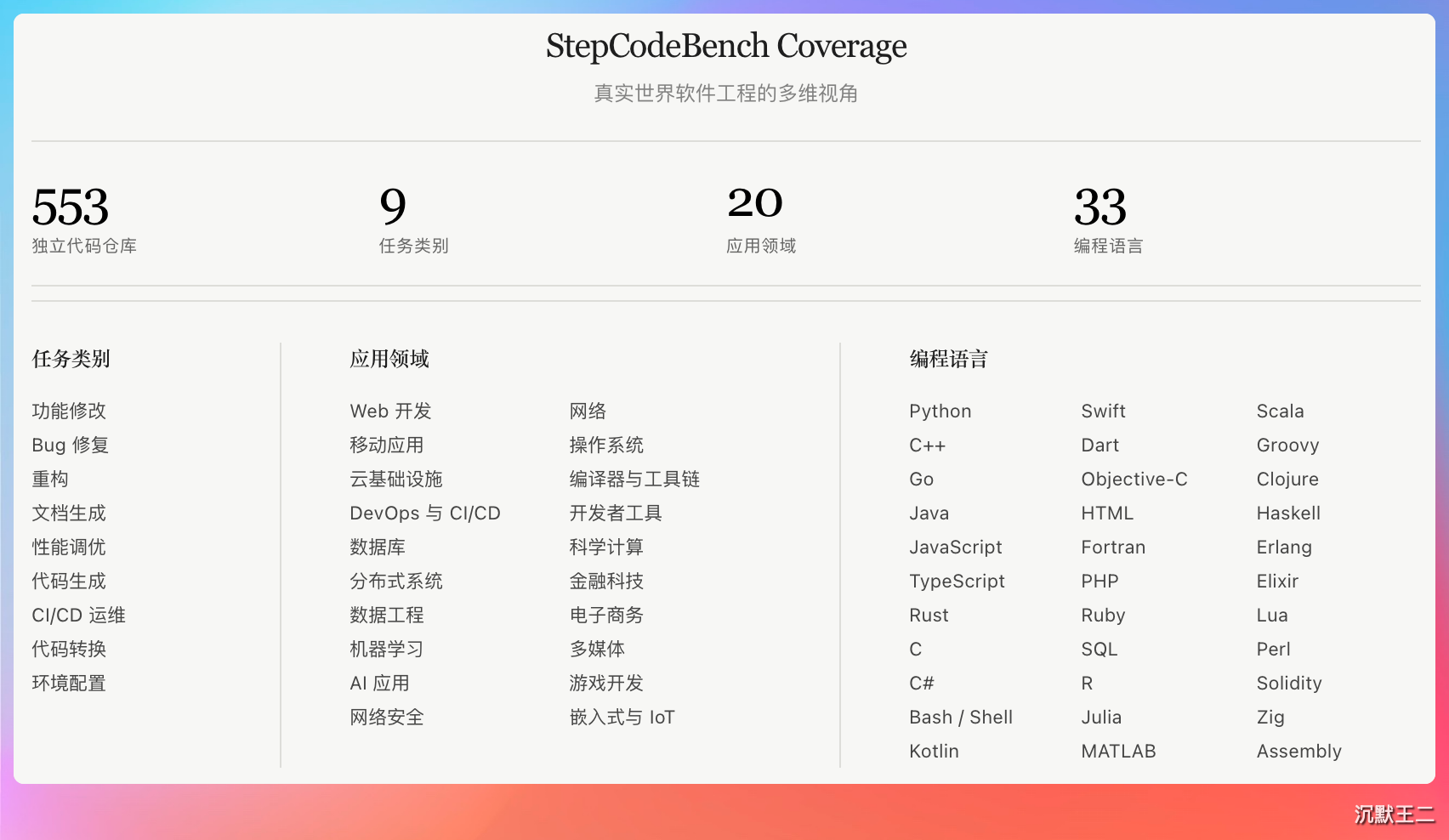1449x840 pixels.
Task: Choose CI/CD 运维 from task categories
Action: click(79, 615)
